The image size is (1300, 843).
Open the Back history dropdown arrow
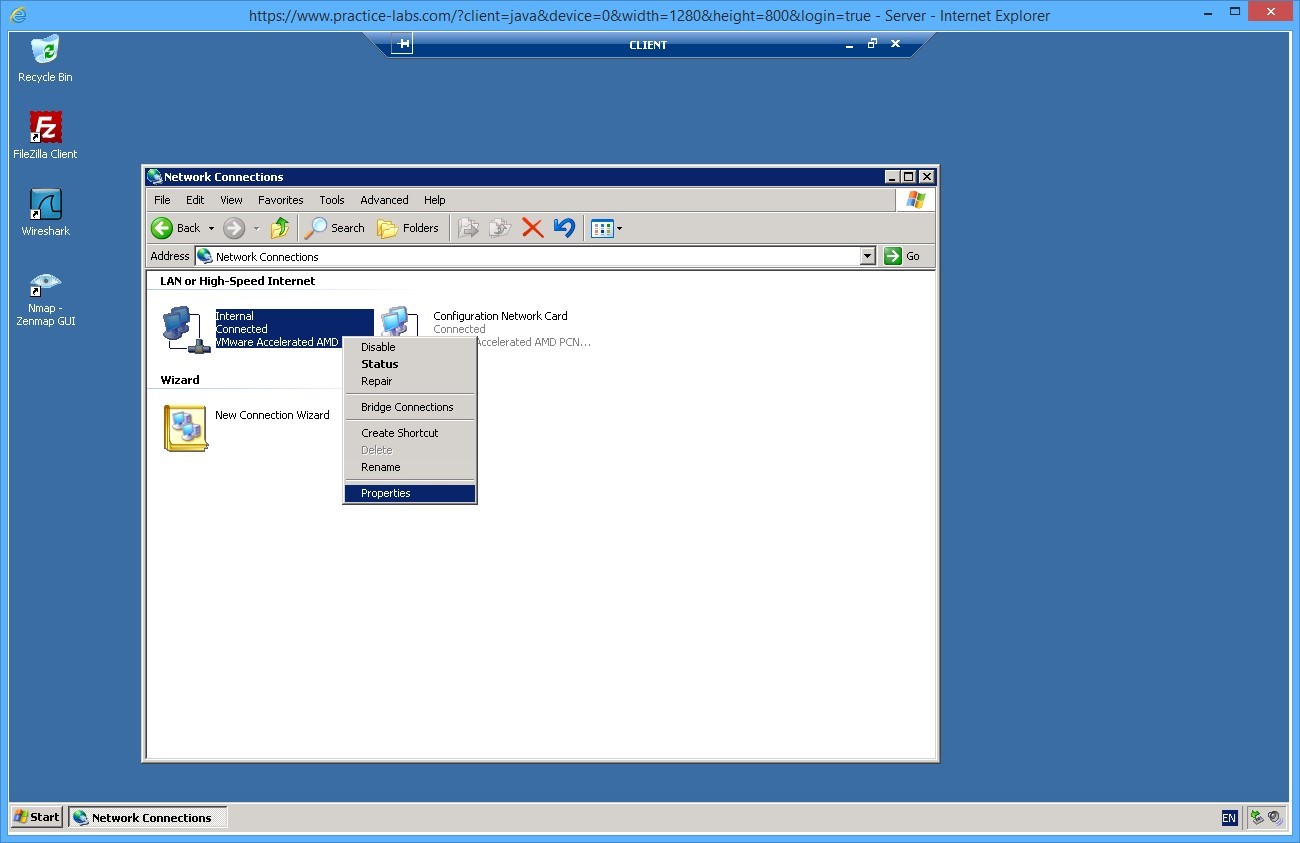211,229
